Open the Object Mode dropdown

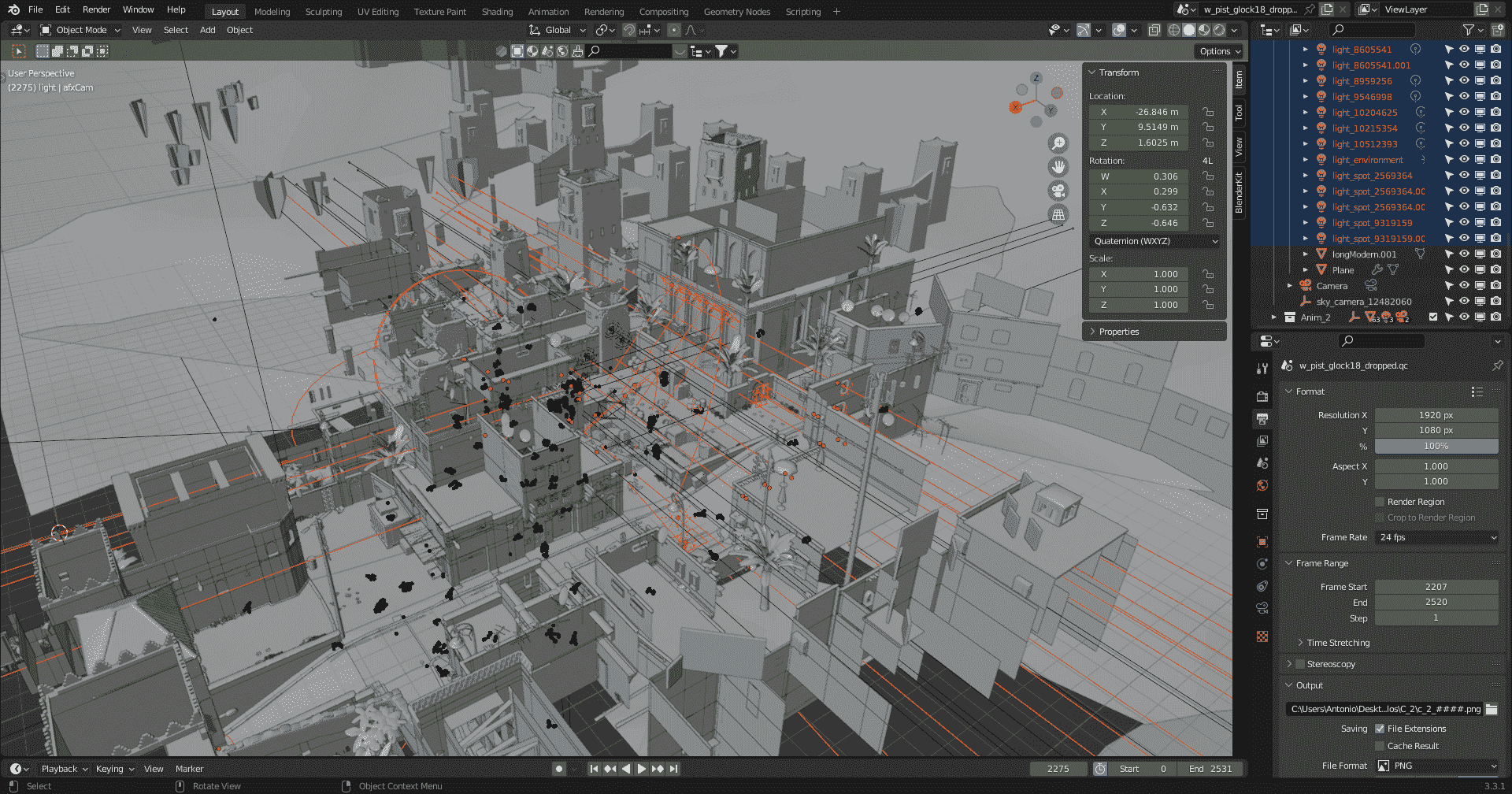coord(80,30)
